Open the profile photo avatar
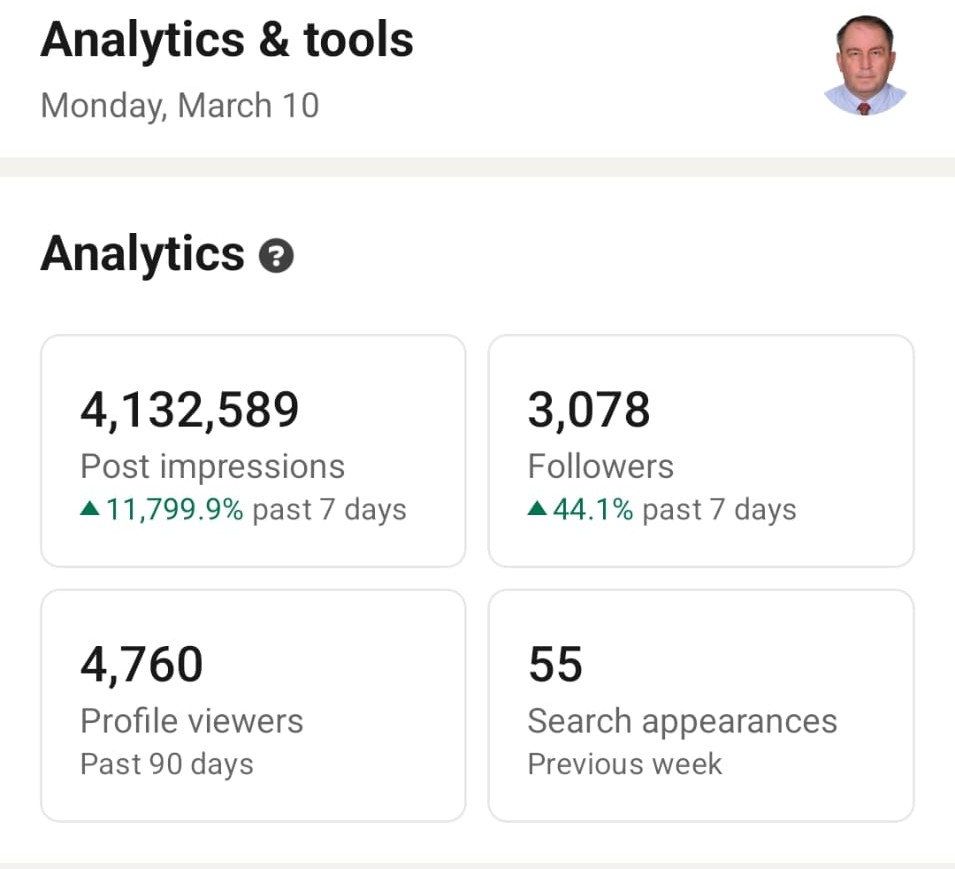The width and height of the screenshot is (955, 869). [x=865, y=65]
